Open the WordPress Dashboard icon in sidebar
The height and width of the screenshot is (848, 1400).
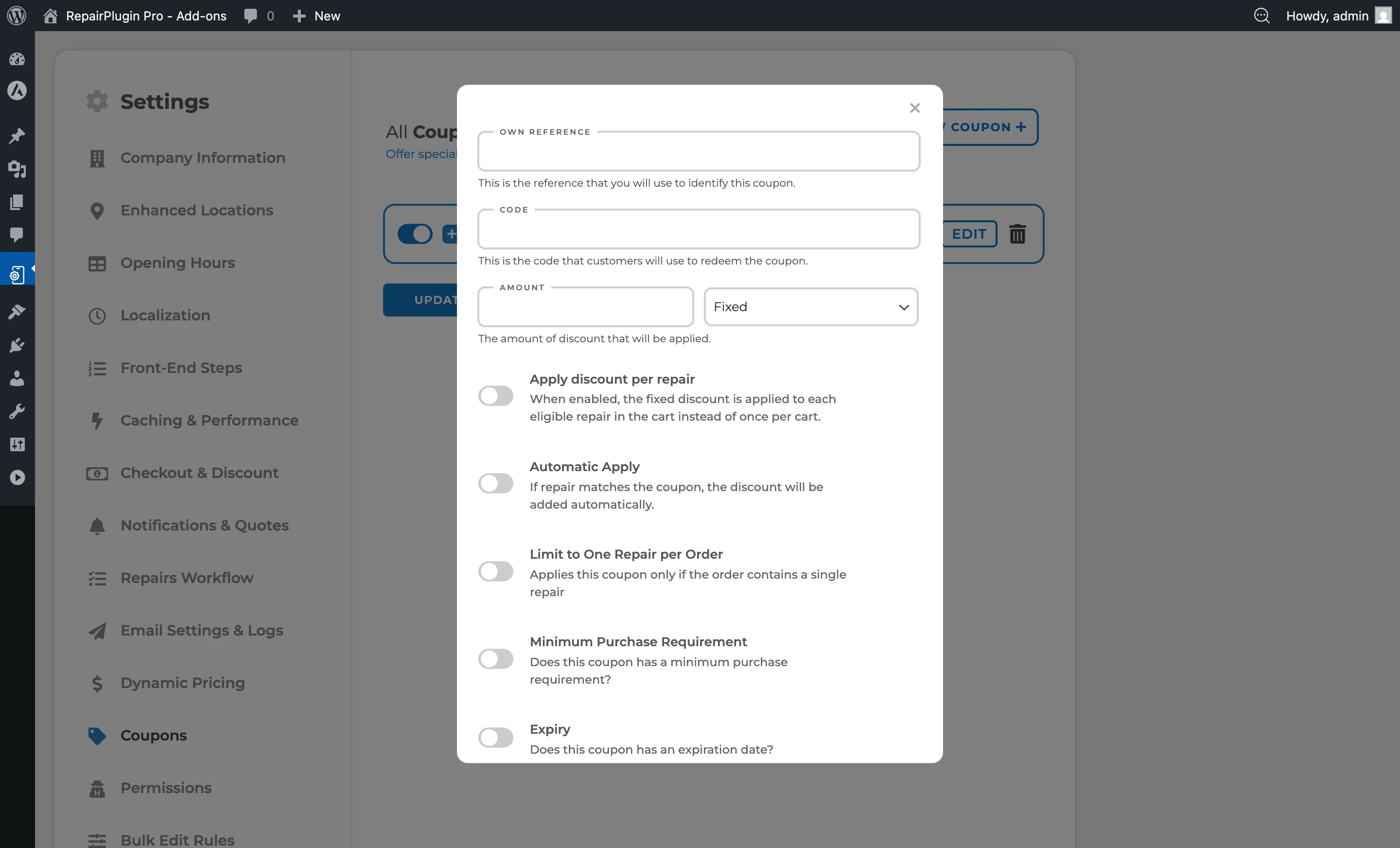[17, 59]
